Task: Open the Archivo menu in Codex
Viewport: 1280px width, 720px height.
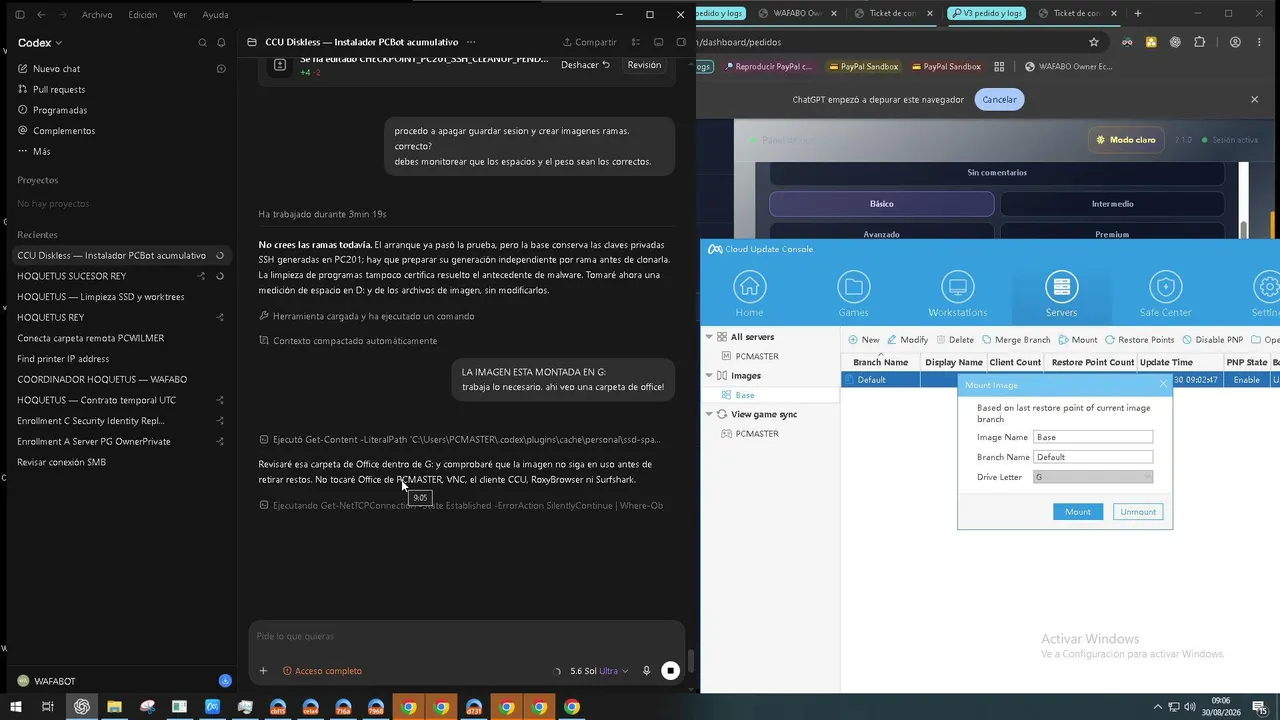Action: (x=97, y=15)
